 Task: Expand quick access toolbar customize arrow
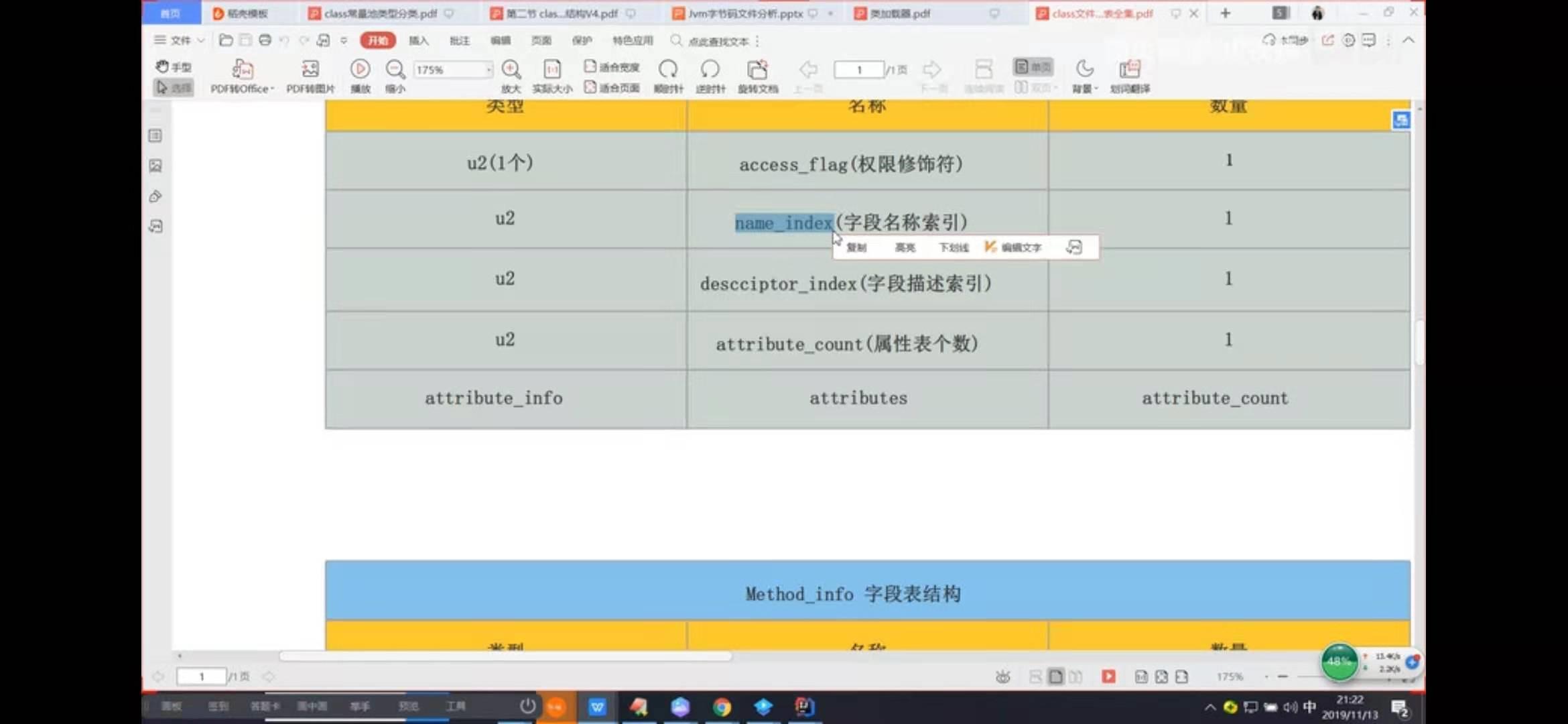click(344, 41)
